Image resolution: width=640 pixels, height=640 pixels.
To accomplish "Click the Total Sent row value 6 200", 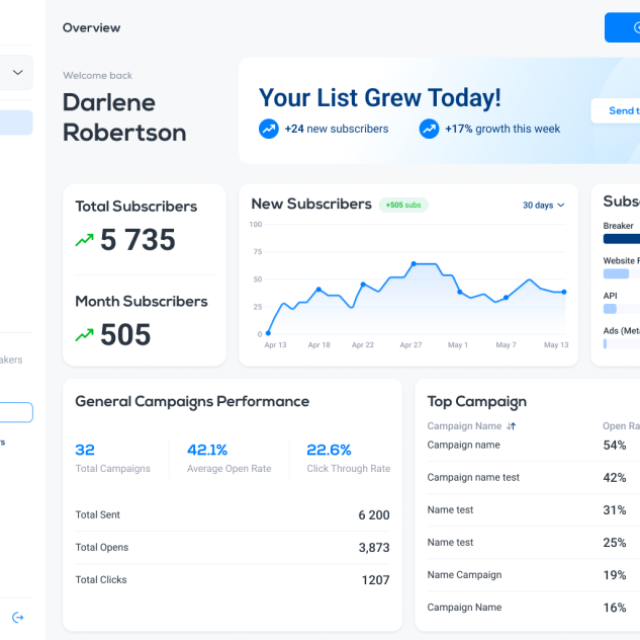I will (x=374, y=515).
